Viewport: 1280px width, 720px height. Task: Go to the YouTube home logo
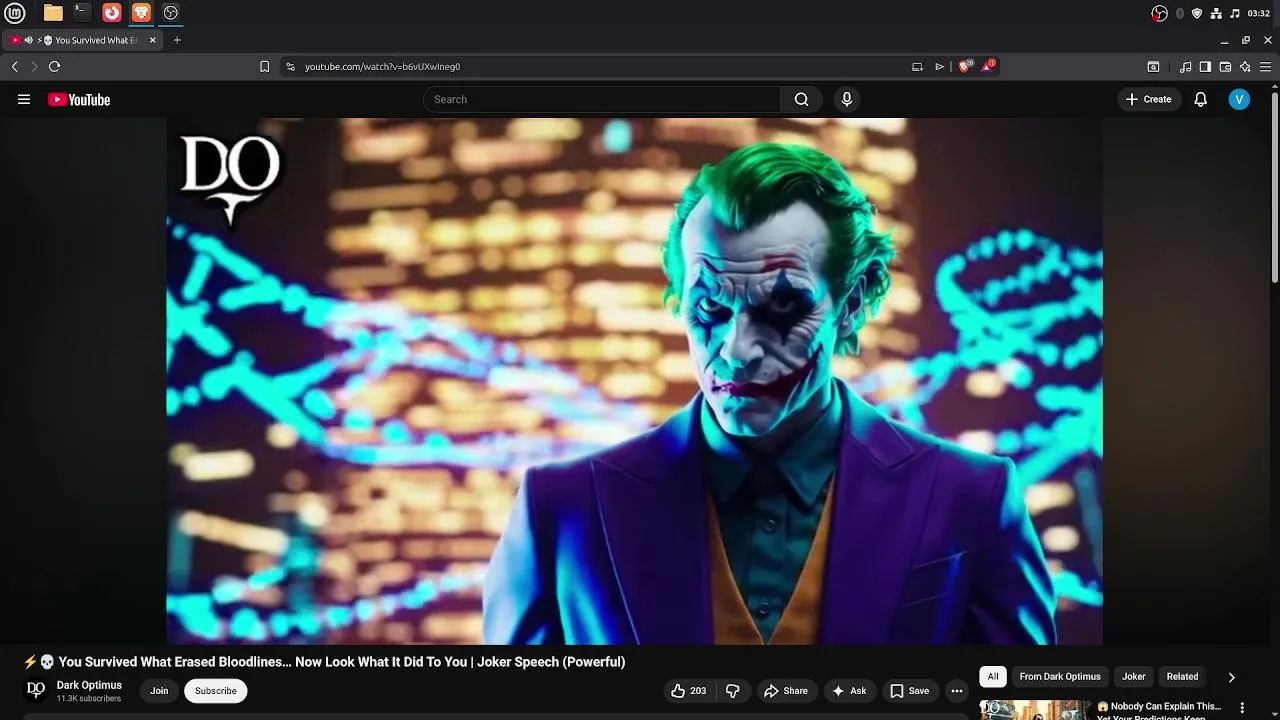tap(79, 99)
